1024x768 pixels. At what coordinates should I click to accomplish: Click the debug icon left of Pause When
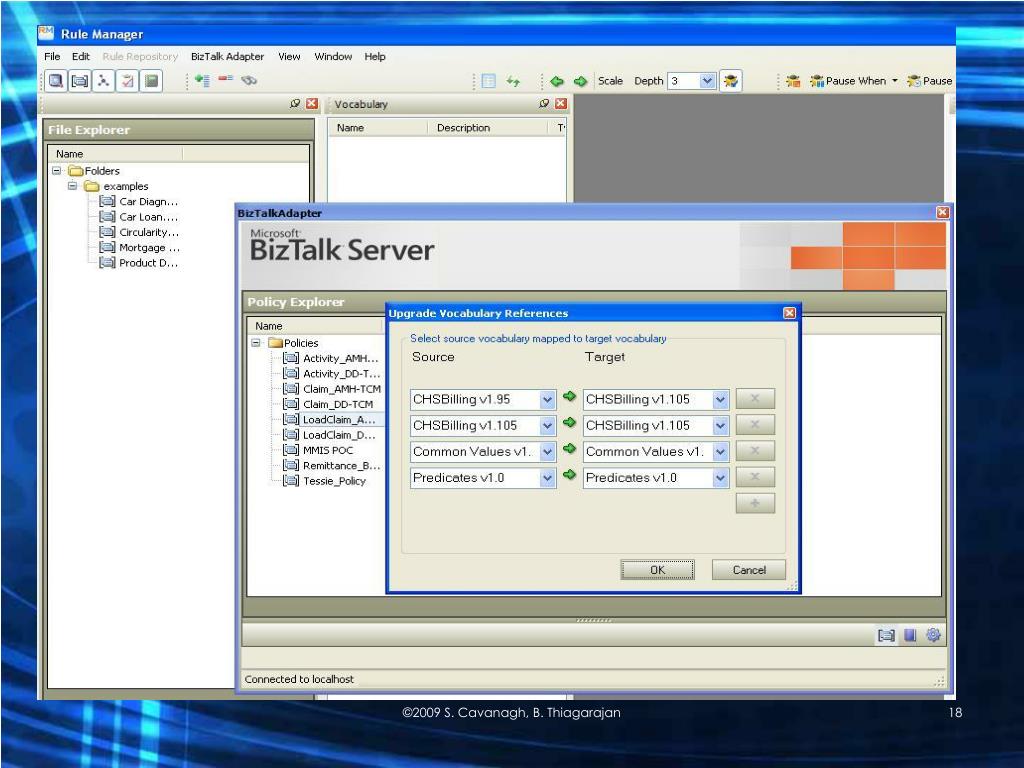click(x=793, y=81)
